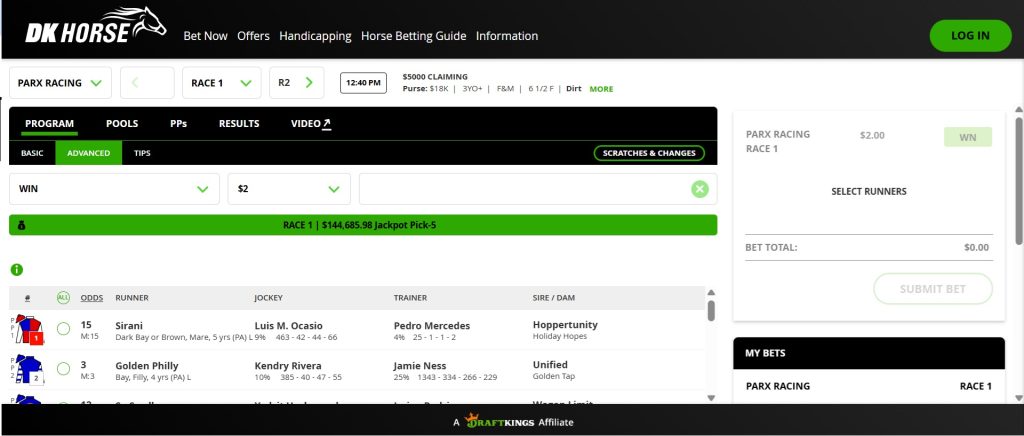Click sire Hoppertunity
Screen dimensions: 1024x436
565,325
